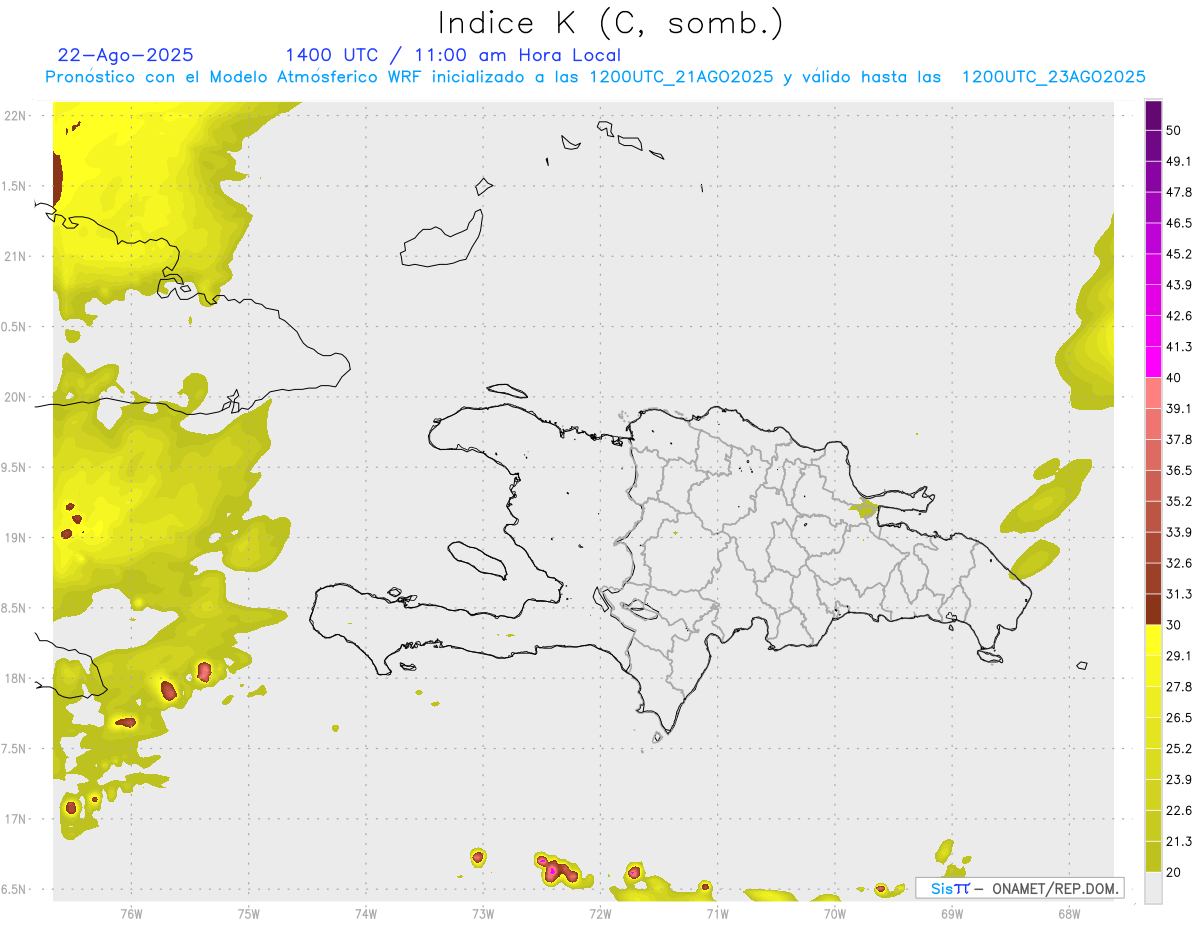Click the '73W' longitude label

[483, 913]
